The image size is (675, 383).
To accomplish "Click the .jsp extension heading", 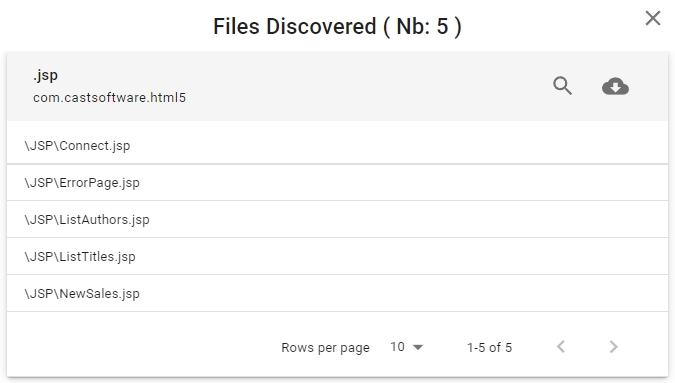I will click(x=45, y=76).
